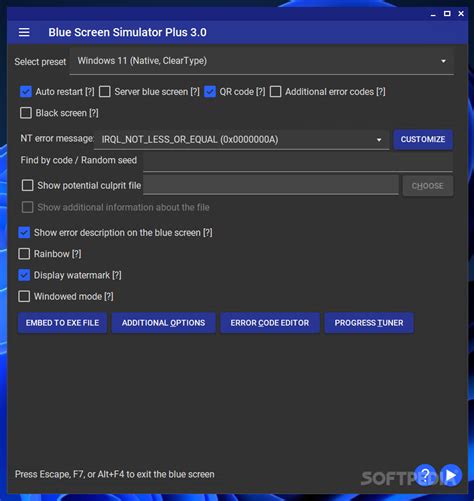Enable Additional error codes checkbox
The width and height of the screenshot is (474, 501).
(275, 92)
